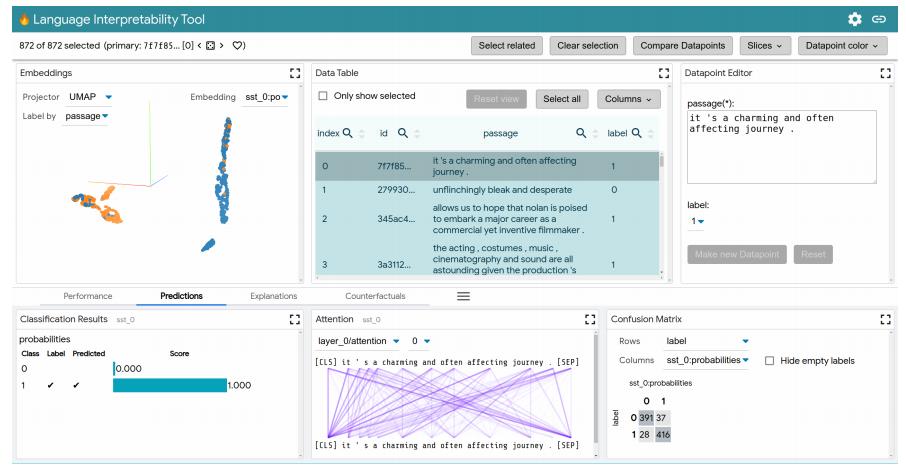906x474 pixels.
Task: Open the layer_0/attention dropdown
Action: 358,341
